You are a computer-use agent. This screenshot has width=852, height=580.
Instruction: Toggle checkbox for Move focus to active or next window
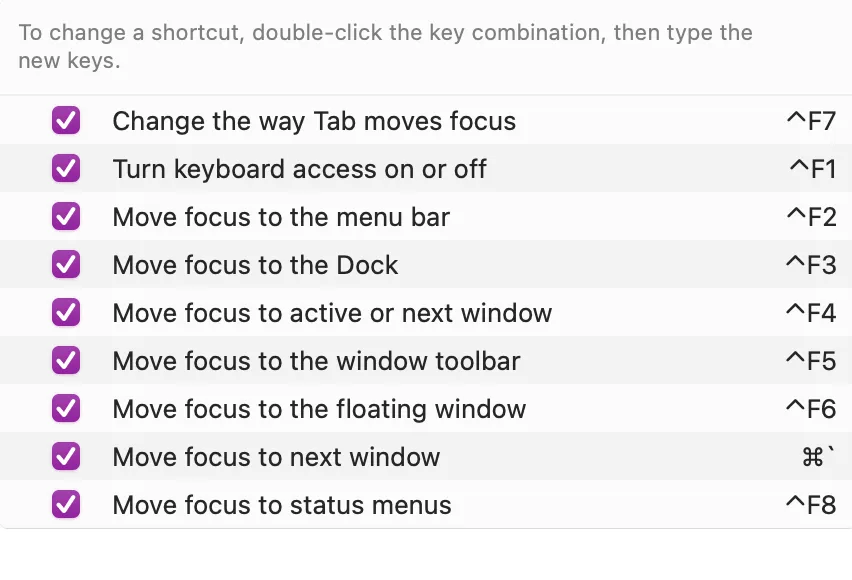click(x=66, y=313)
